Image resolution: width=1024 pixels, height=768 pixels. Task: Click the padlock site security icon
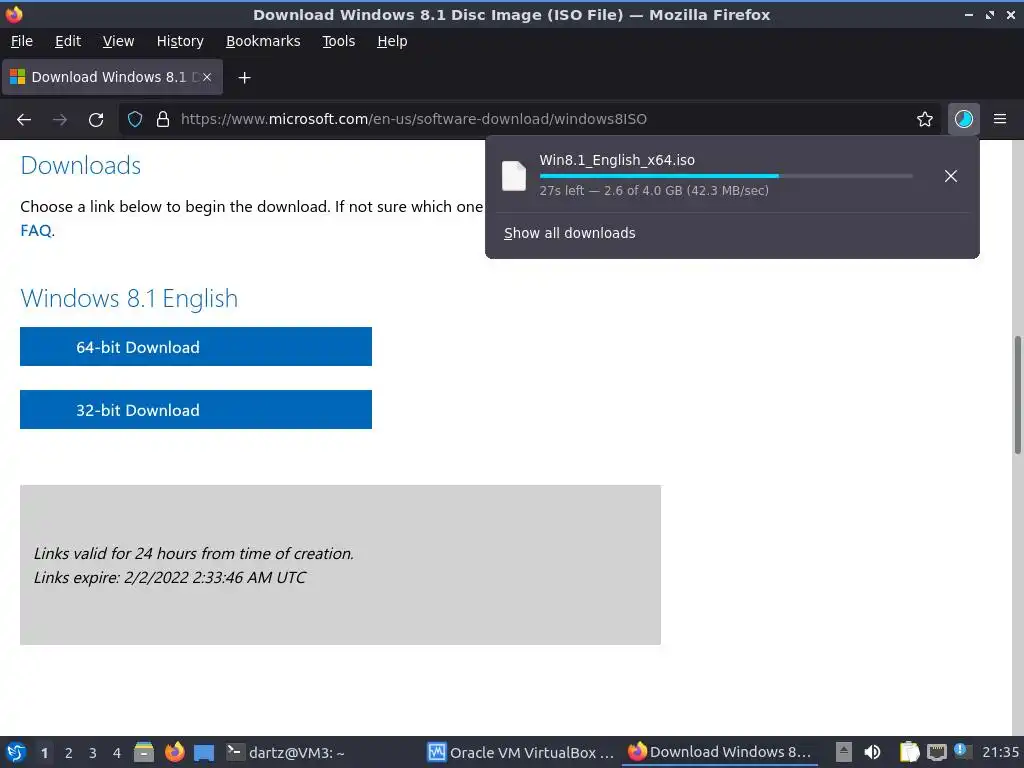point(163,119)
